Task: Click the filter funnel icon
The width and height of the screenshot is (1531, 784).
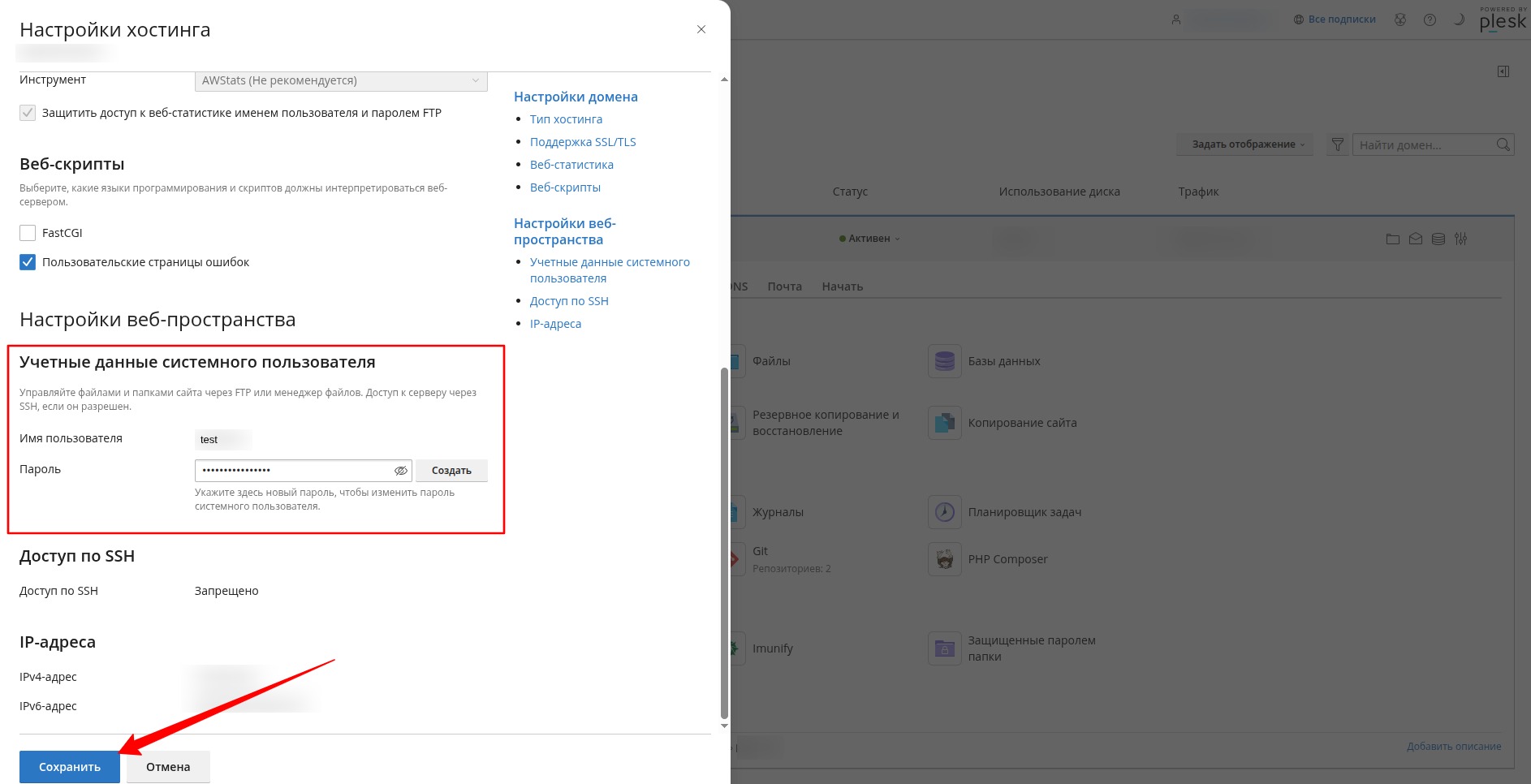Action: coord(1338,144)
